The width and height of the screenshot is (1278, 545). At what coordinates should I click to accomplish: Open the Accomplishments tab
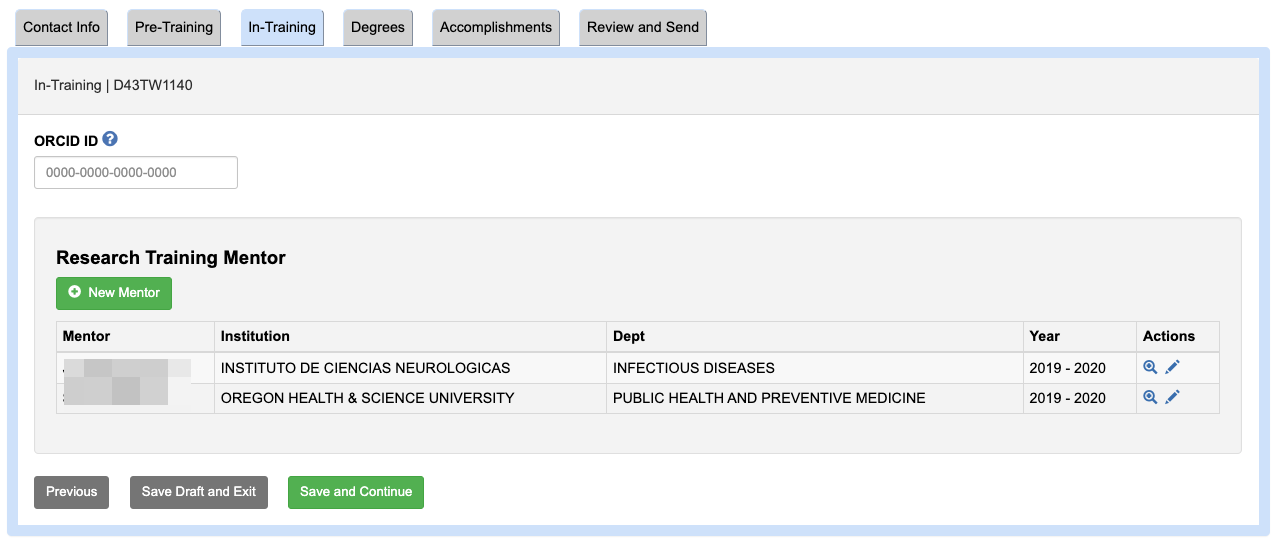click(496, 28)
